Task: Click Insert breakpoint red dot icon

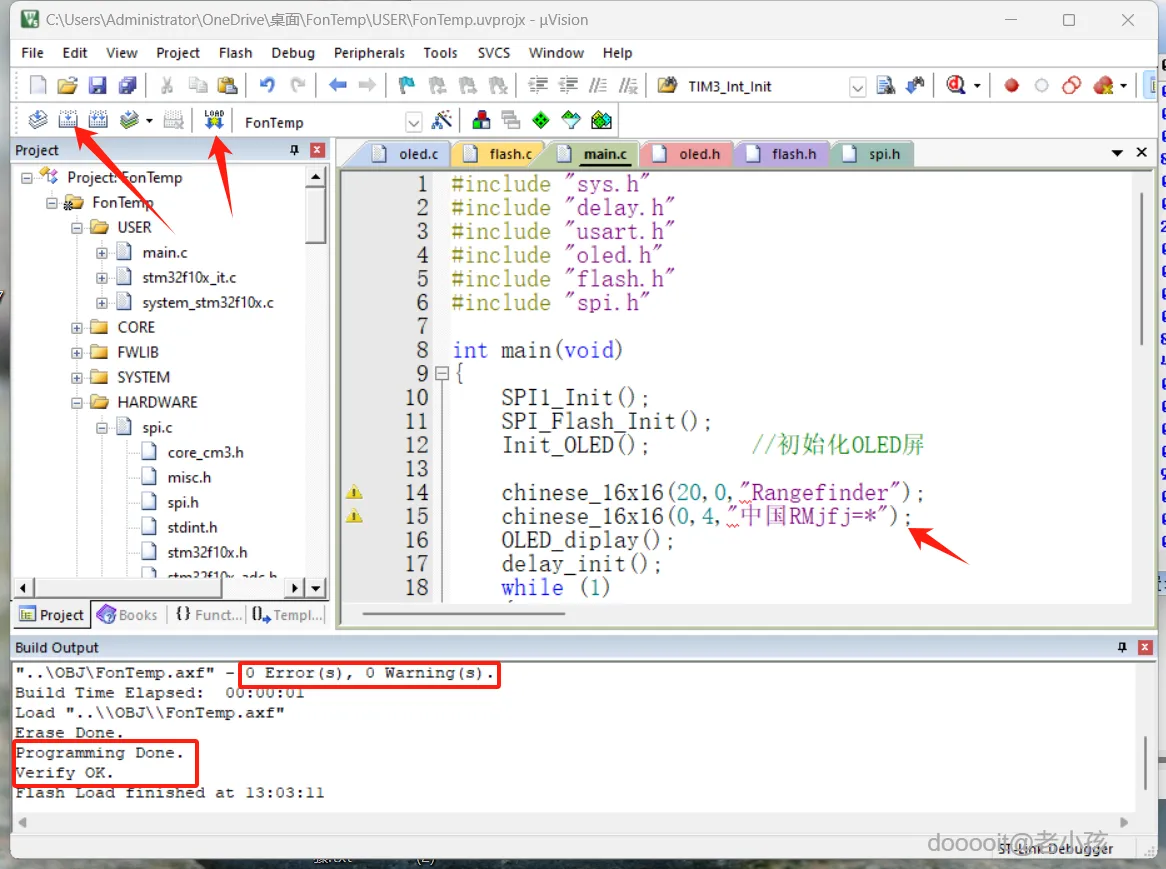Action: [1011, 86]
